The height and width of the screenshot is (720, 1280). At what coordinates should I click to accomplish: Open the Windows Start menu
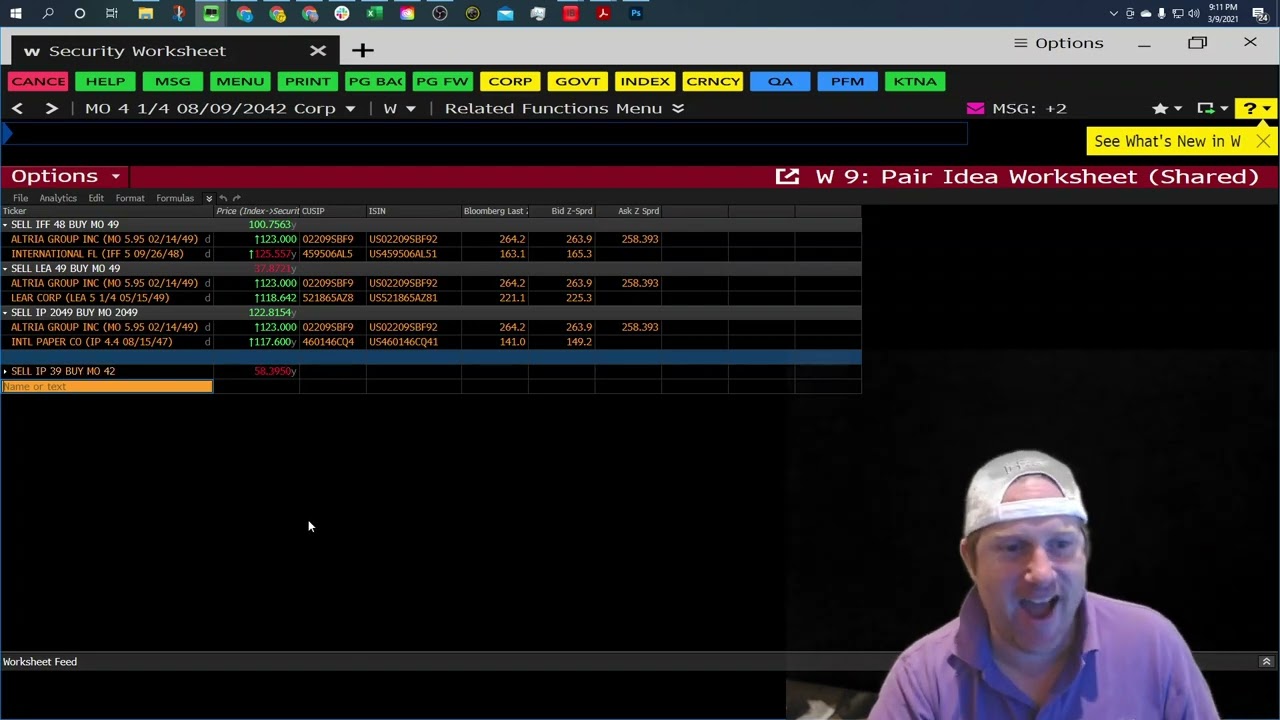coord(16,13)
